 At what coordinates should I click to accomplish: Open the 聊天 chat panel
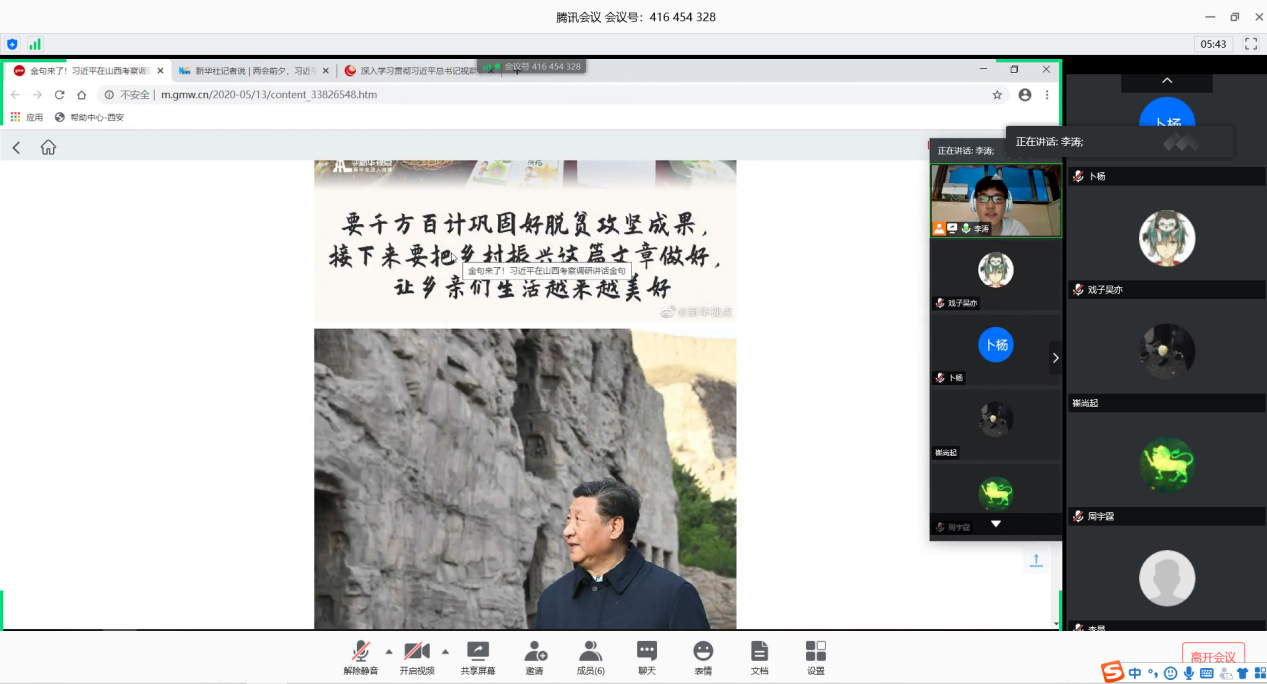click(647, 652)
